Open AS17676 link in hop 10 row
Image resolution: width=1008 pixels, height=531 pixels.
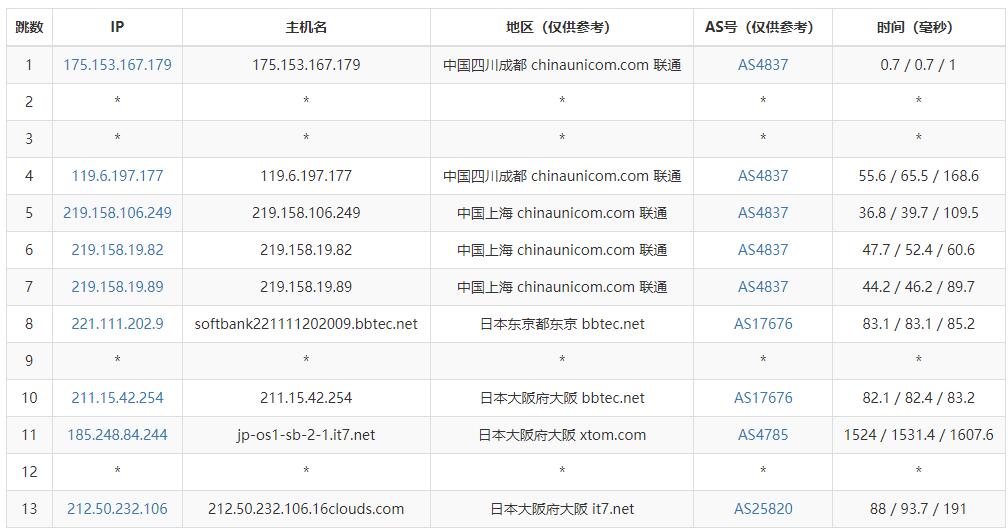762,398
